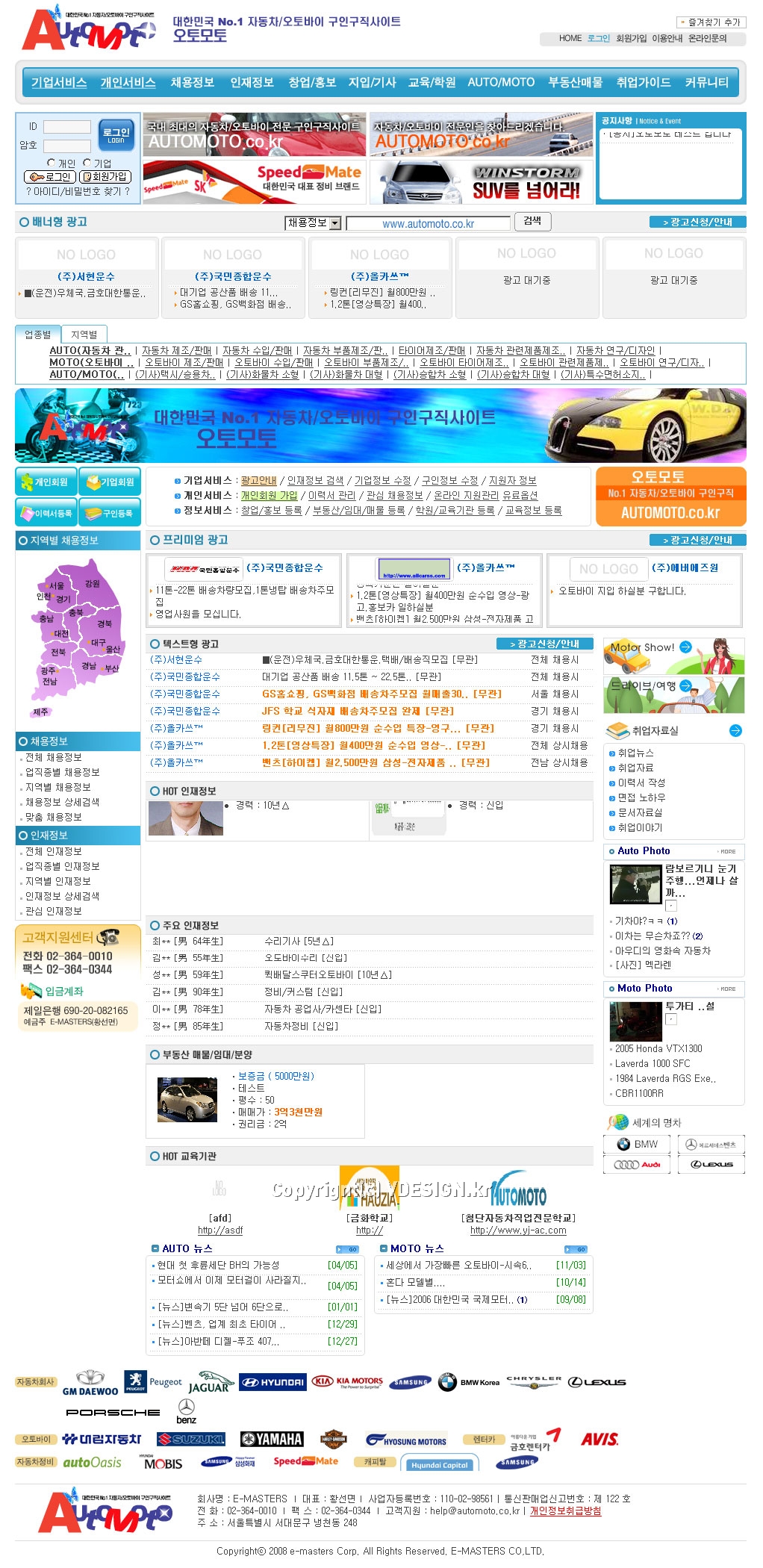
Task: Open the 채용정보 search category dropdown
Action: (313, 223)
